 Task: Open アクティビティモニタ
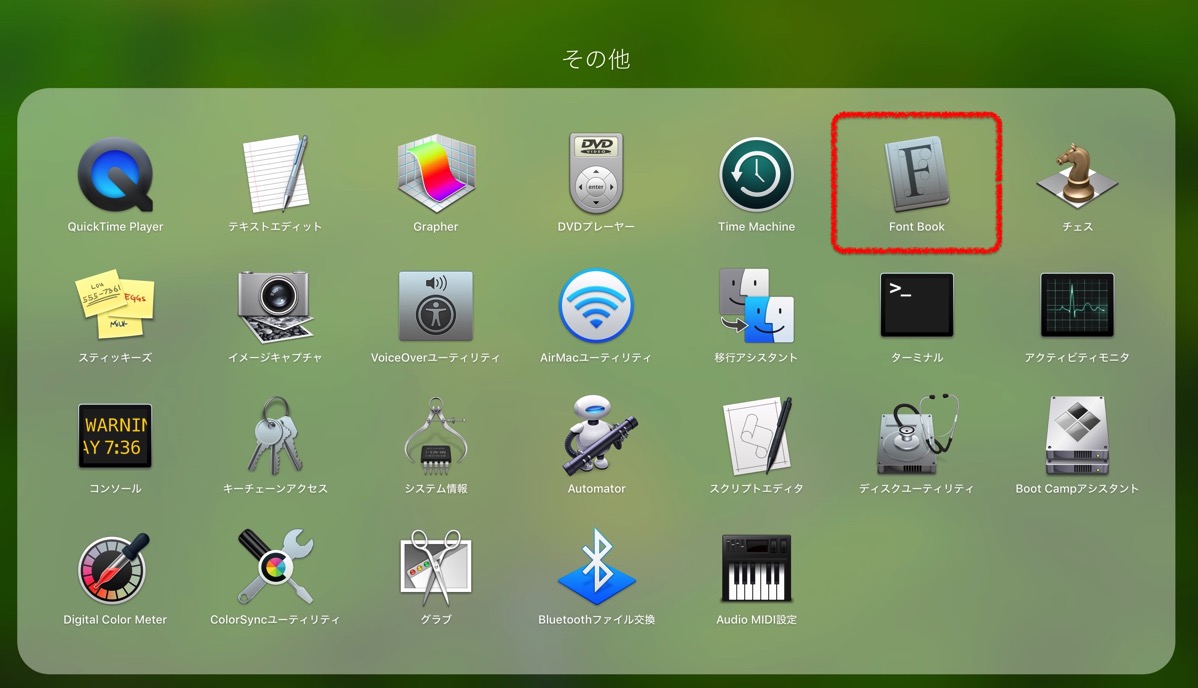pyautogui.click(x=1077, y=305)
